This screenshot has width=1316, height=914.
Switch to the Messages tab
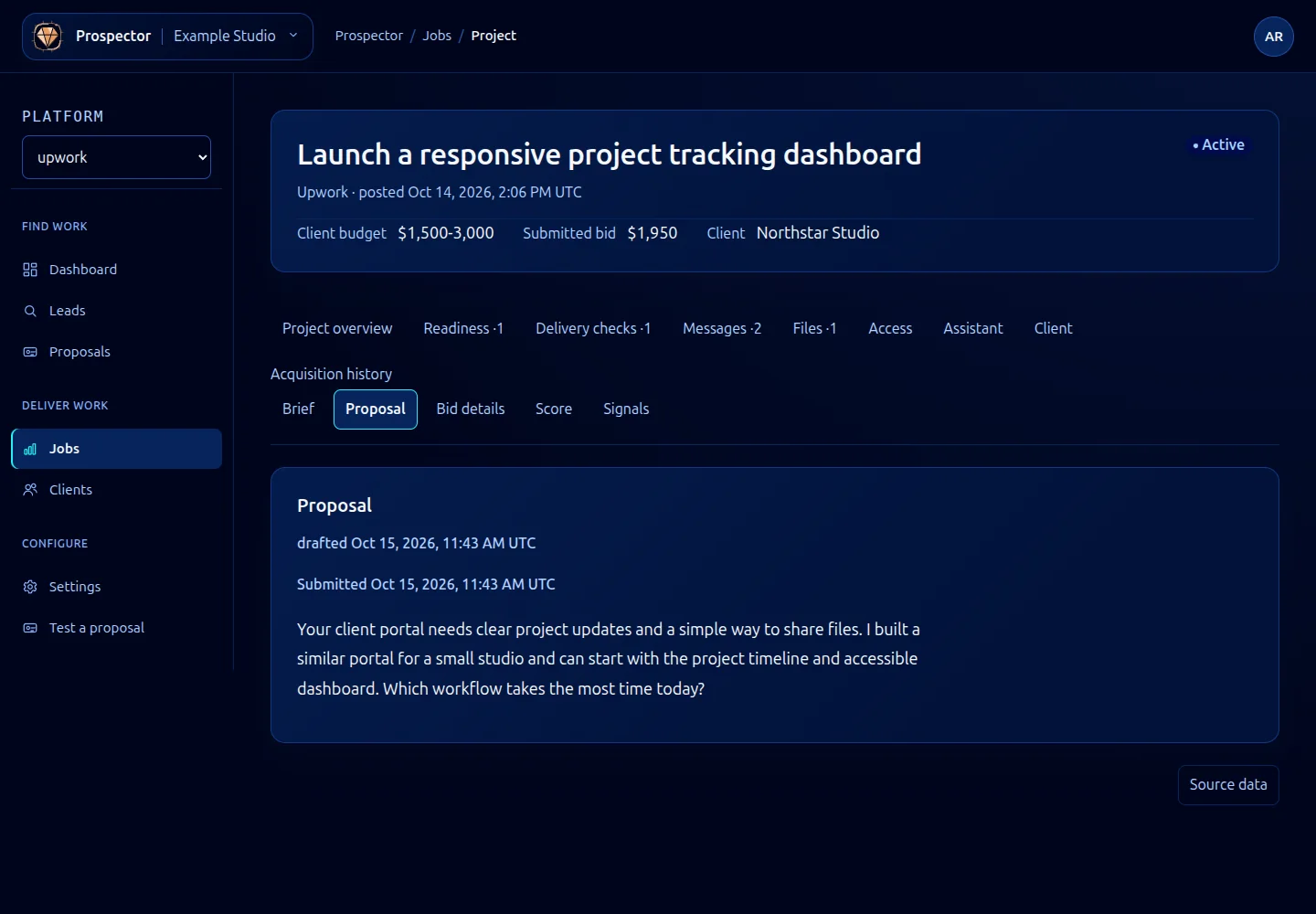pyautogui.click(x=722, y=328)
